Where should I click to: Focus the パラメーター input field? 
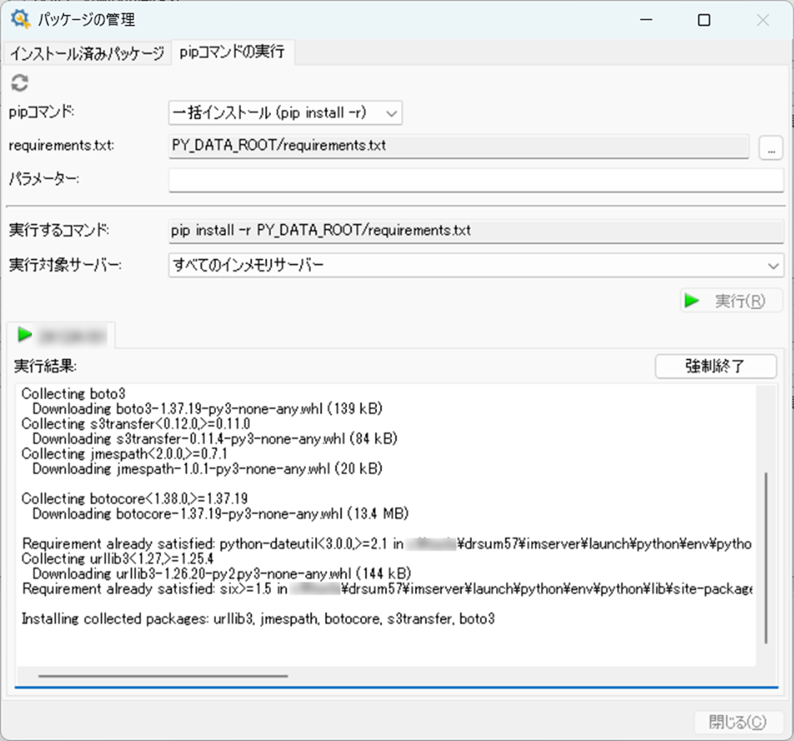476,179
